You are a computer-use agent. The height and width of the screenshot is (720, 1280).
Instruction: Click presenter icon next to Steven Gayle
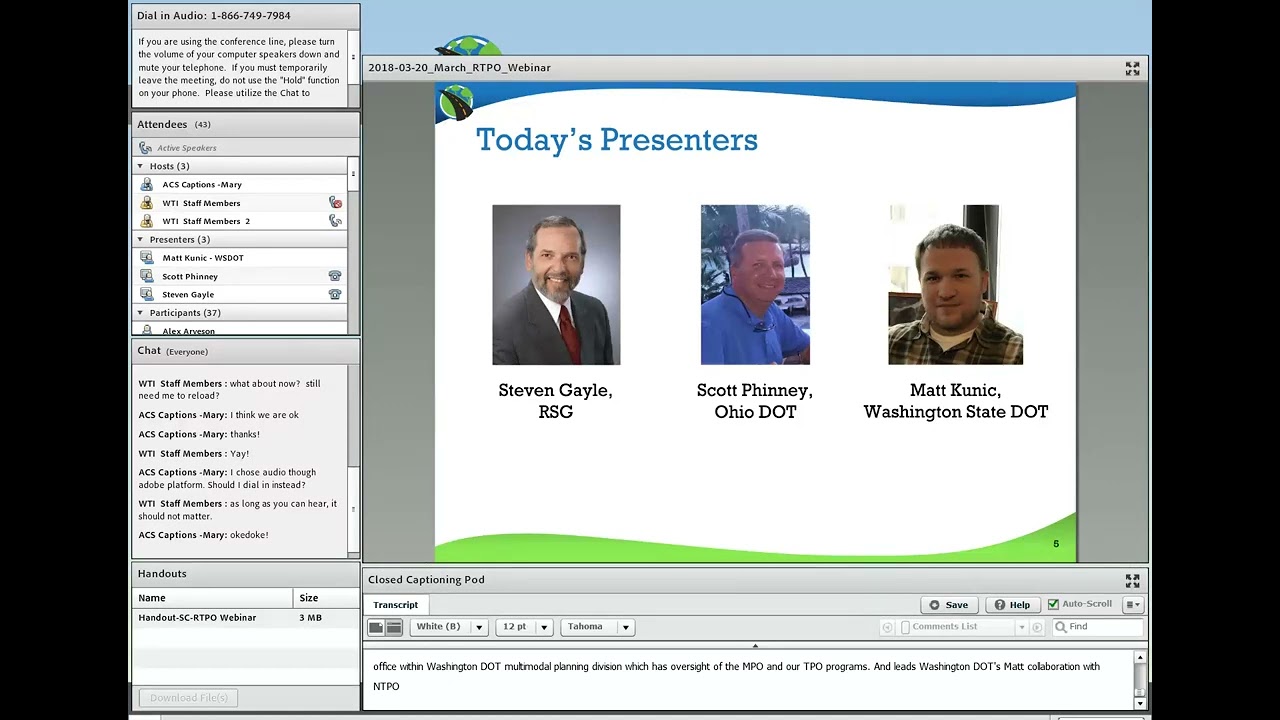pos(147,294)
